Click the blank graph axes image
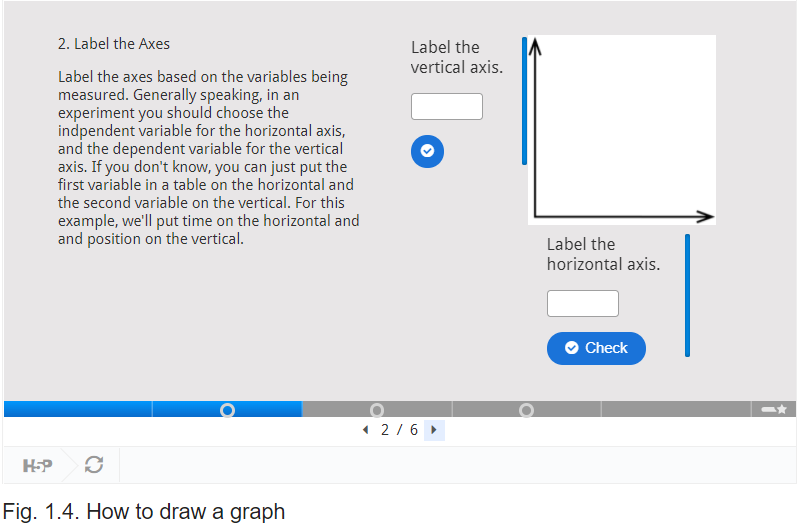Image resolution: width=803 pixels, height=528 pixels. (x=622, y=130)
